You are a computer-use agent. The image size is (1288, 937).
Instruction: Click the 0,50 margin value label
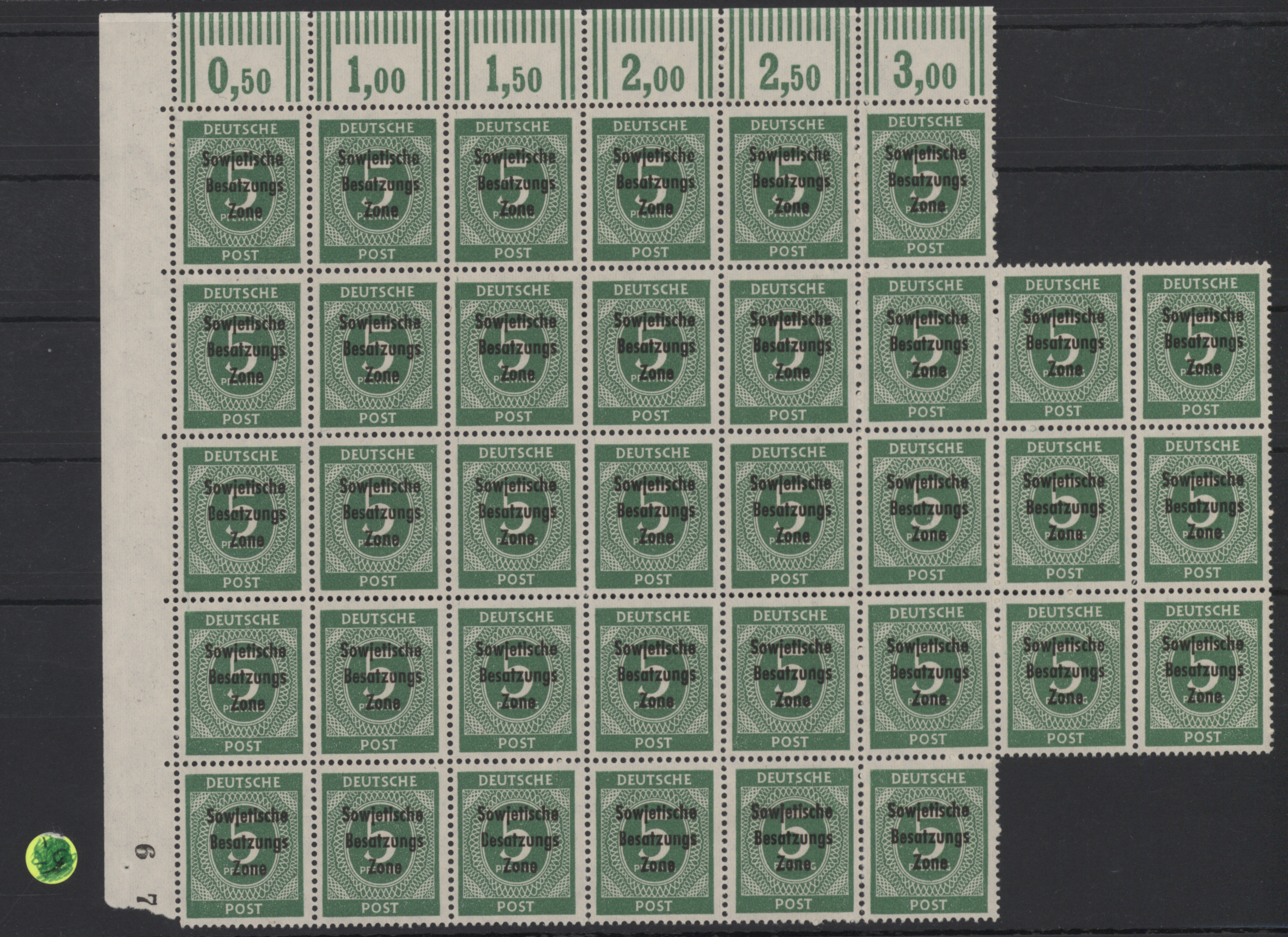(240, 77)
